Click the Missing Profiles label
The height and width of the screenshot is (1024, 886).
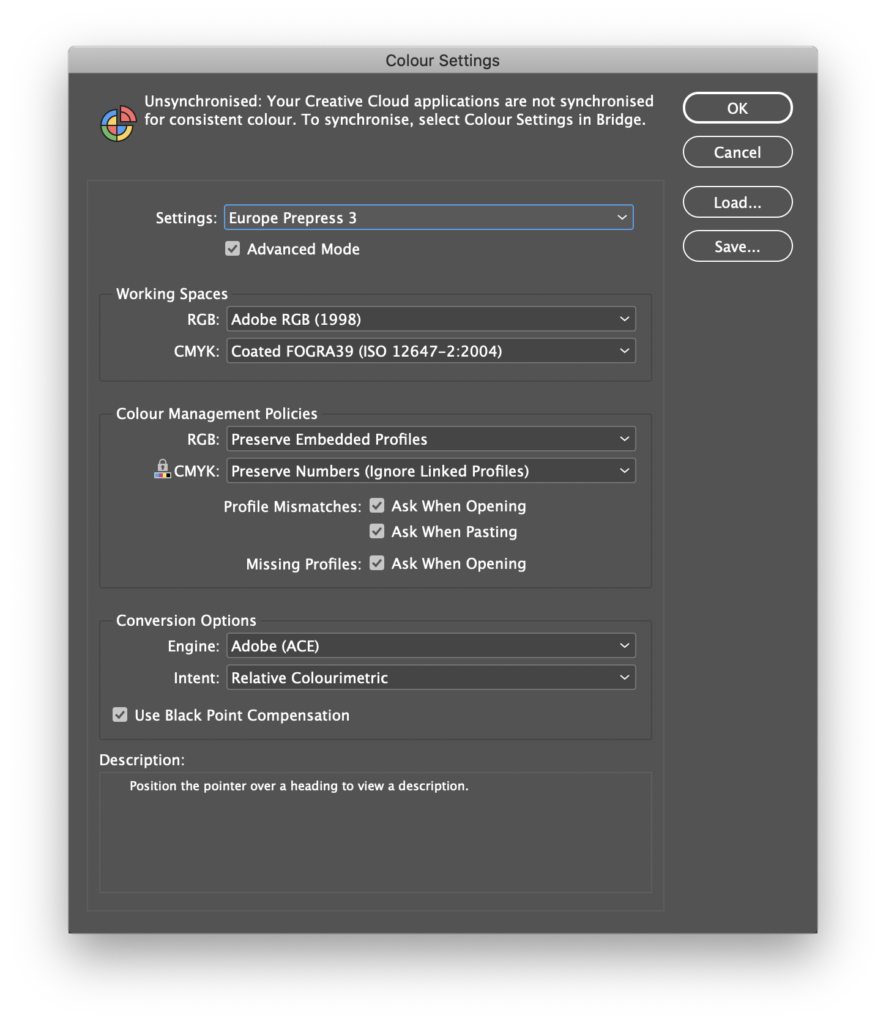pyautogui.click(x=304, y=564)
